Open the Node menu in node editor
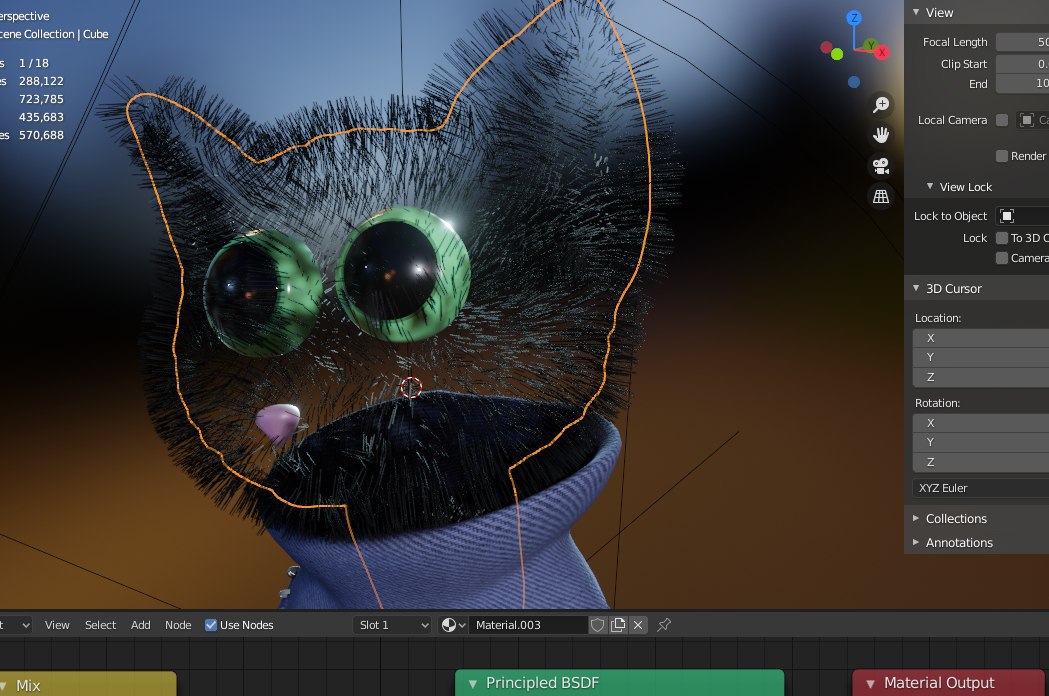Screen dimensions: 1049x696 pyautogui.click(x=178, y=625)
